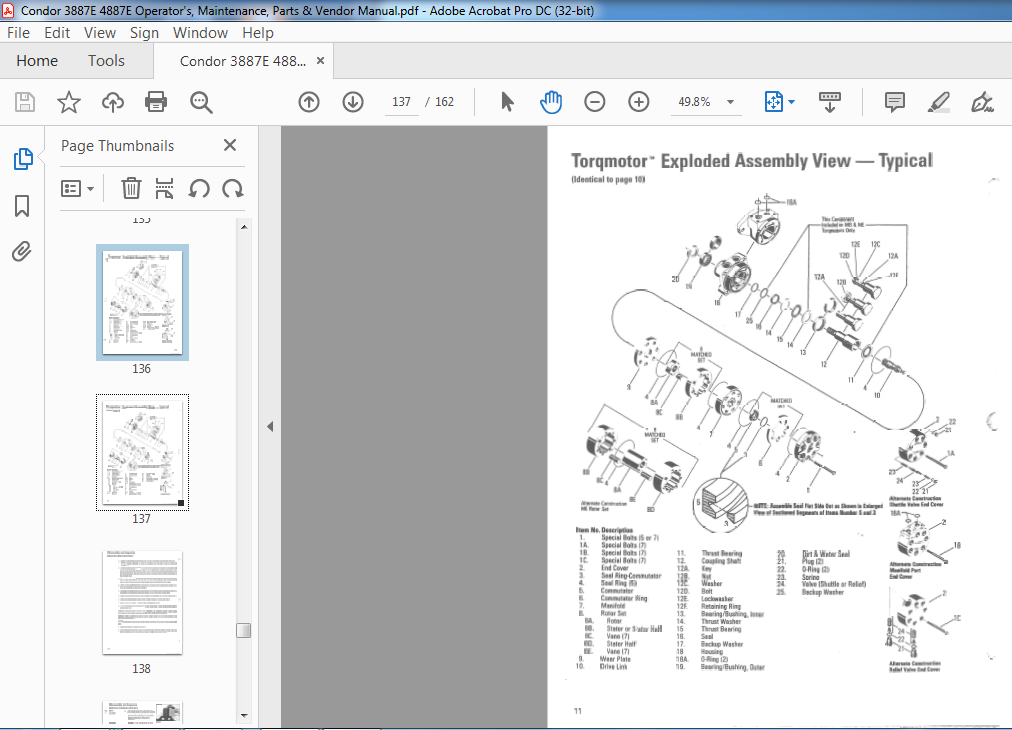Edit the page number field showing 137
Image resolution: width=1012 pixels, height=730 pixels.
click(401, 102)
